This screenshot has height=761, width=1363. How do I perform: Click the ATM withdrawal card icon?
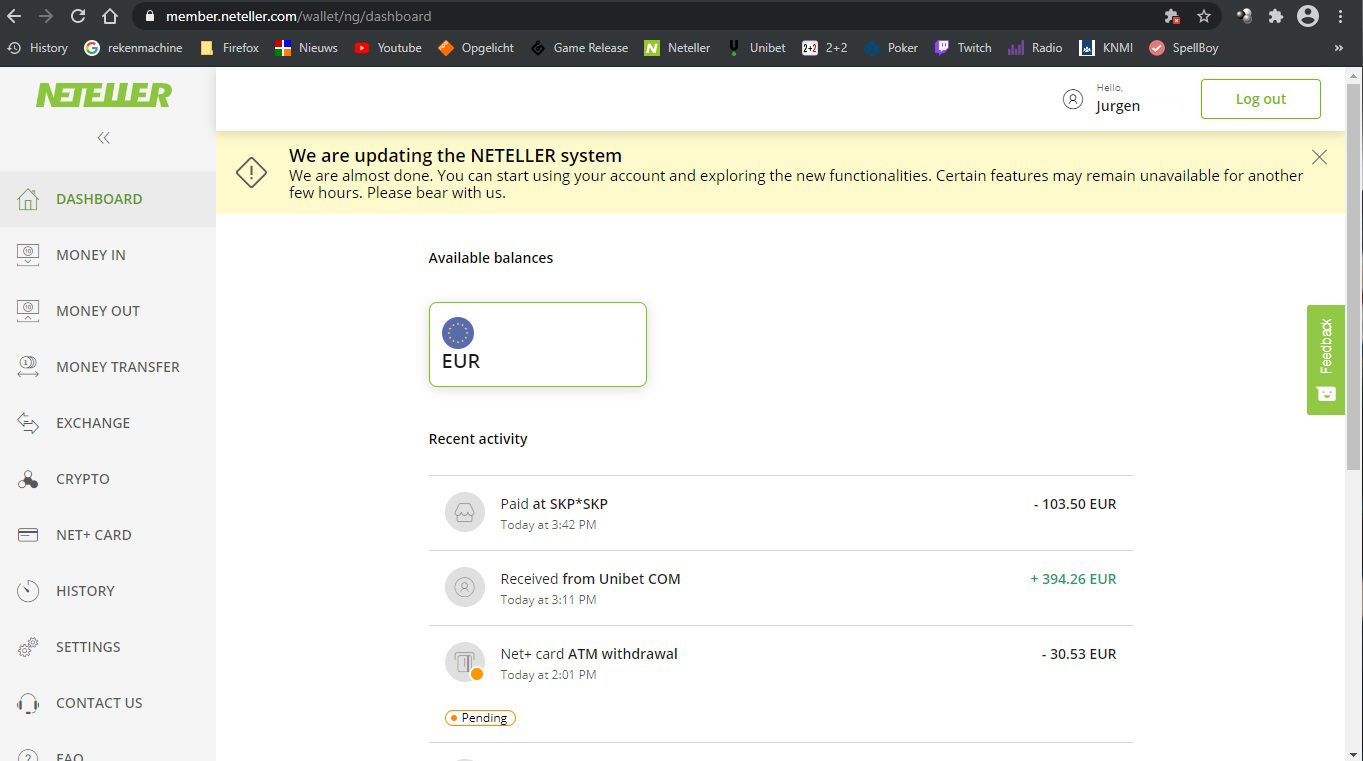(x=465, y=662)
